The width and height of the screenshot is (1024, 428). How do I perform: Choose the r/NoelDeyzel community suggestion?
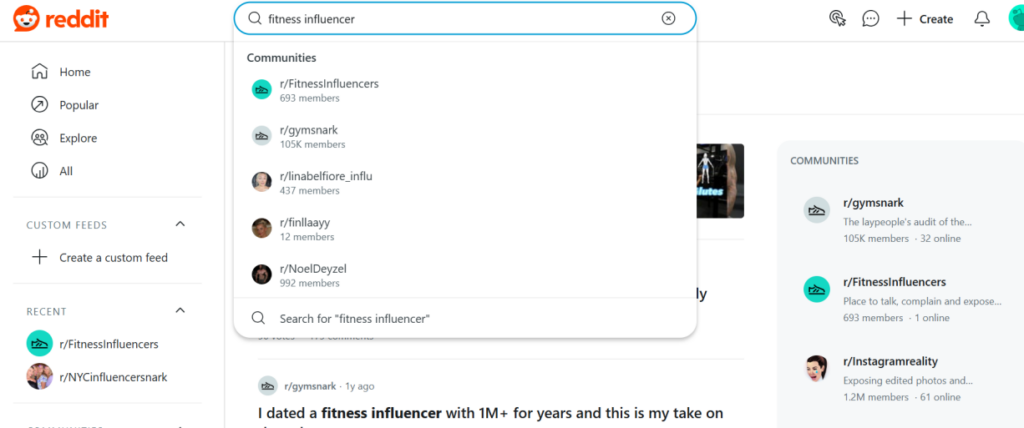[x=464, y=275]
